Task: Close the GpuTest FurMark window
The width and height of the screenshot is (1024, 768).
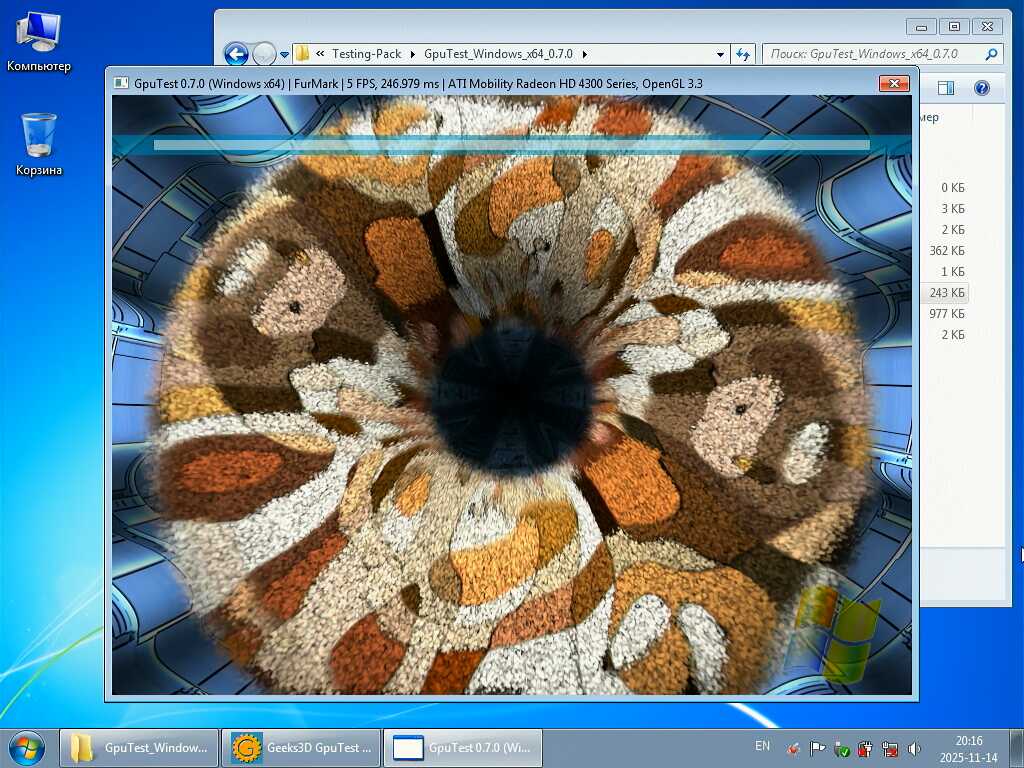Action: tap(894, 83)
